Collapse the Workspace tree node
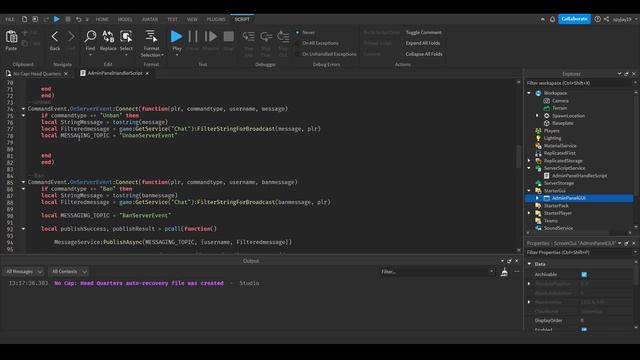The image size is (640, 360). [x=529, y=93]
